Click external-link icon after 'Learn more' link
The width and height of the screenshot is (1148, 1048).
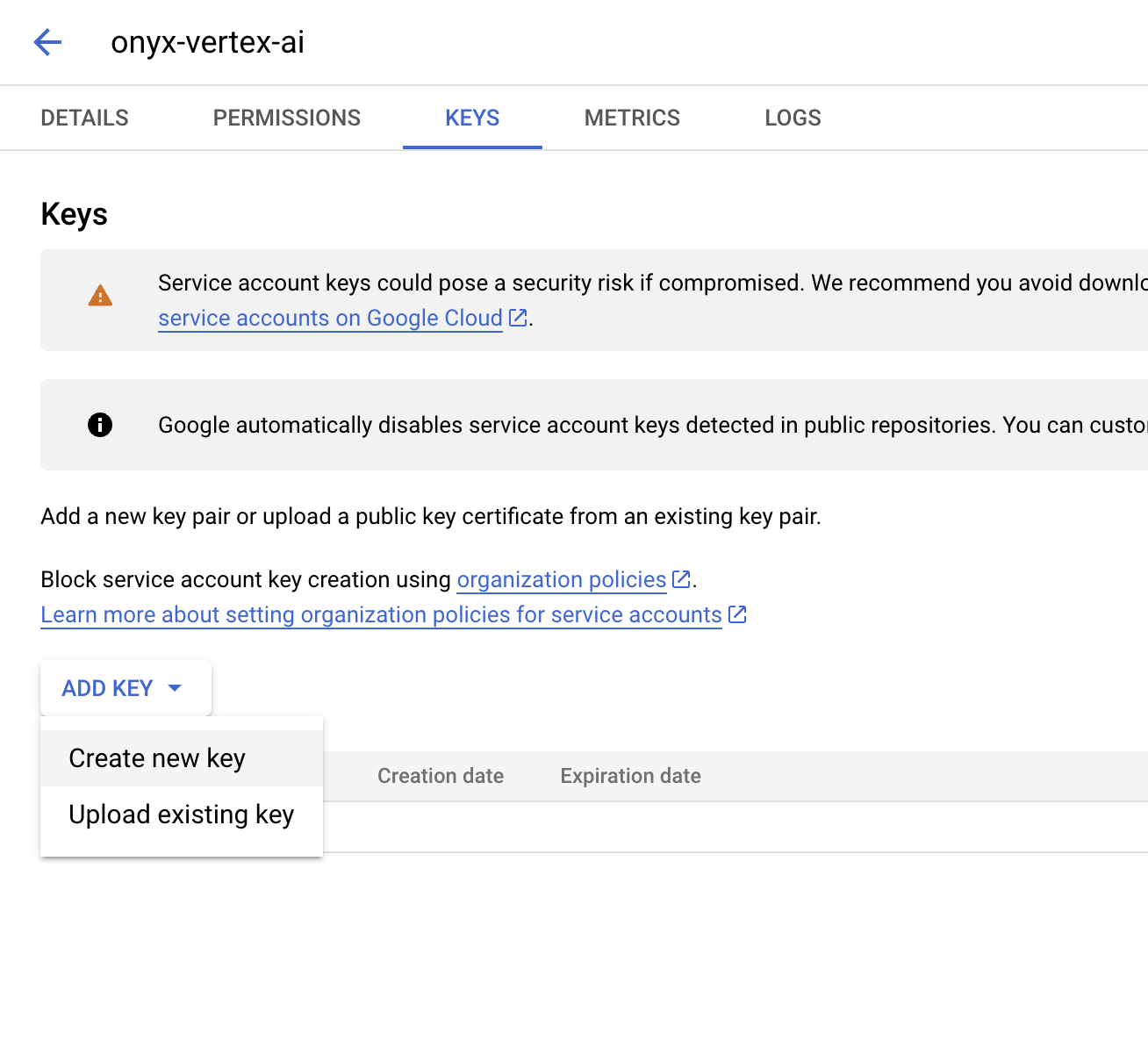pyautogui.click(x=737, y=614)
